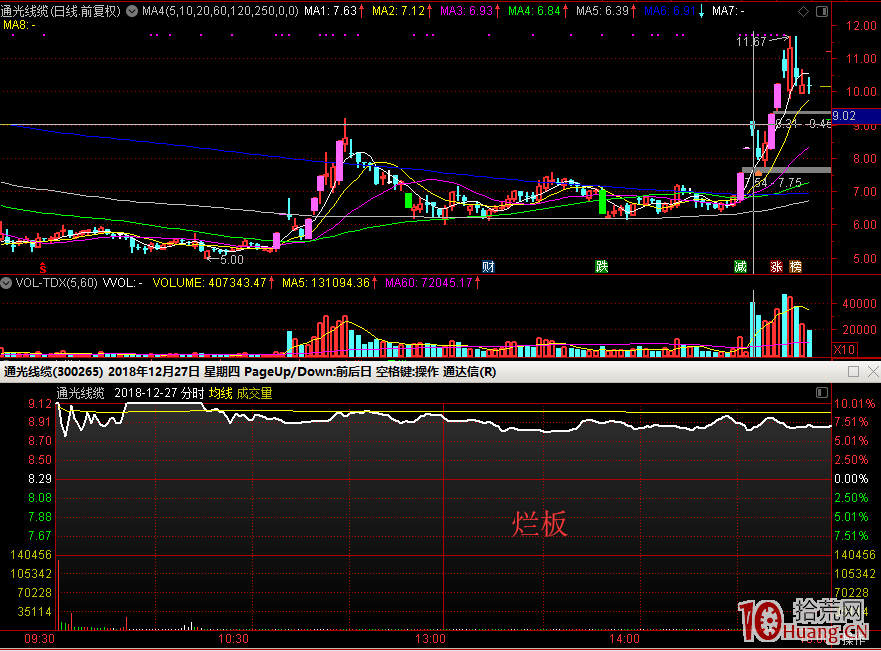Close the 通光线缆(300265) intraday window
The width and height of the screenshot is (881, 651).
point(873,371)
